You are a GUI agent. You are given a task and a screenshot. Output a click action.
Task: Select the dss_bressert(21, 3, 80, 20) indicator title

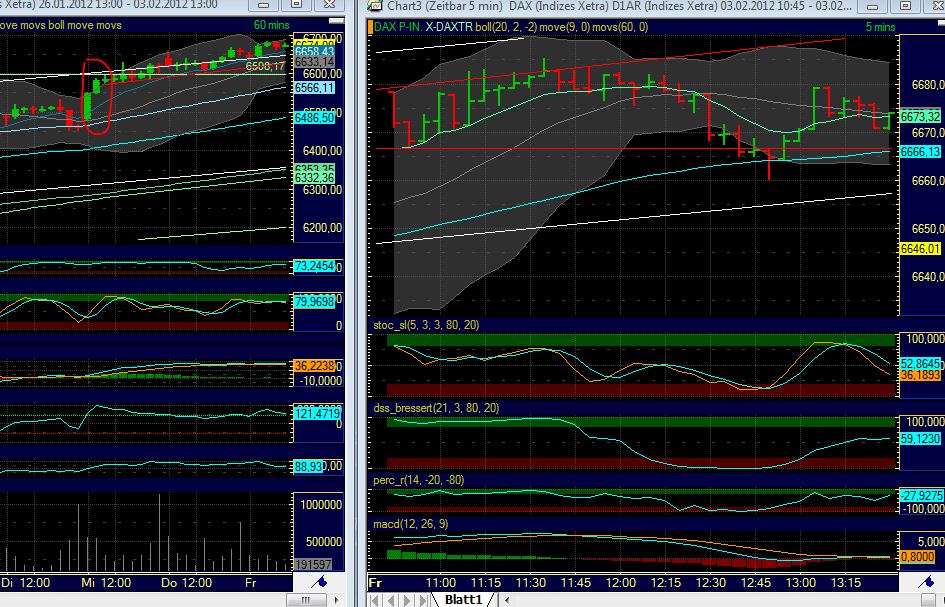tap(436, 409)
